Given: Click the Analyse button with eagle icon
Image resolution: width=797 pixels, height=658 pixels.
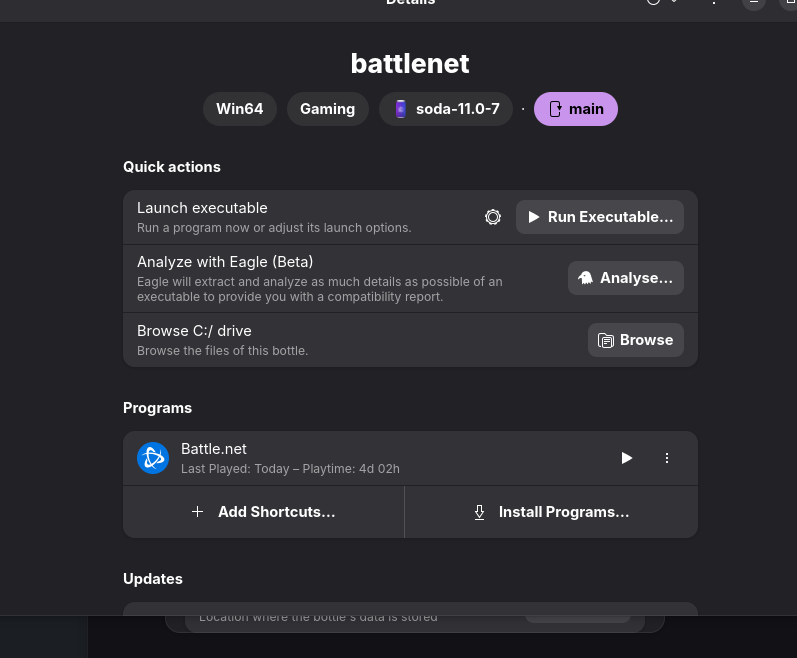Looking at the screenshot, I should coord(626,278).
